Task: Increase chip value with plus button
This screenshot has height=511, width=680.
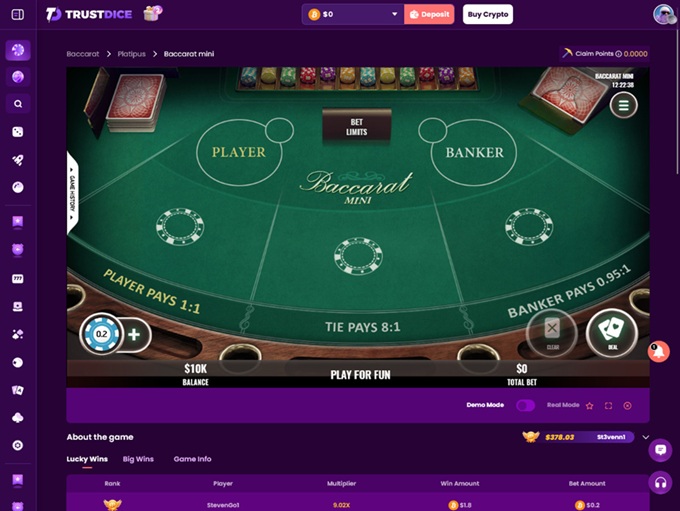Action: pyautogui.click(x=134, y=334)
